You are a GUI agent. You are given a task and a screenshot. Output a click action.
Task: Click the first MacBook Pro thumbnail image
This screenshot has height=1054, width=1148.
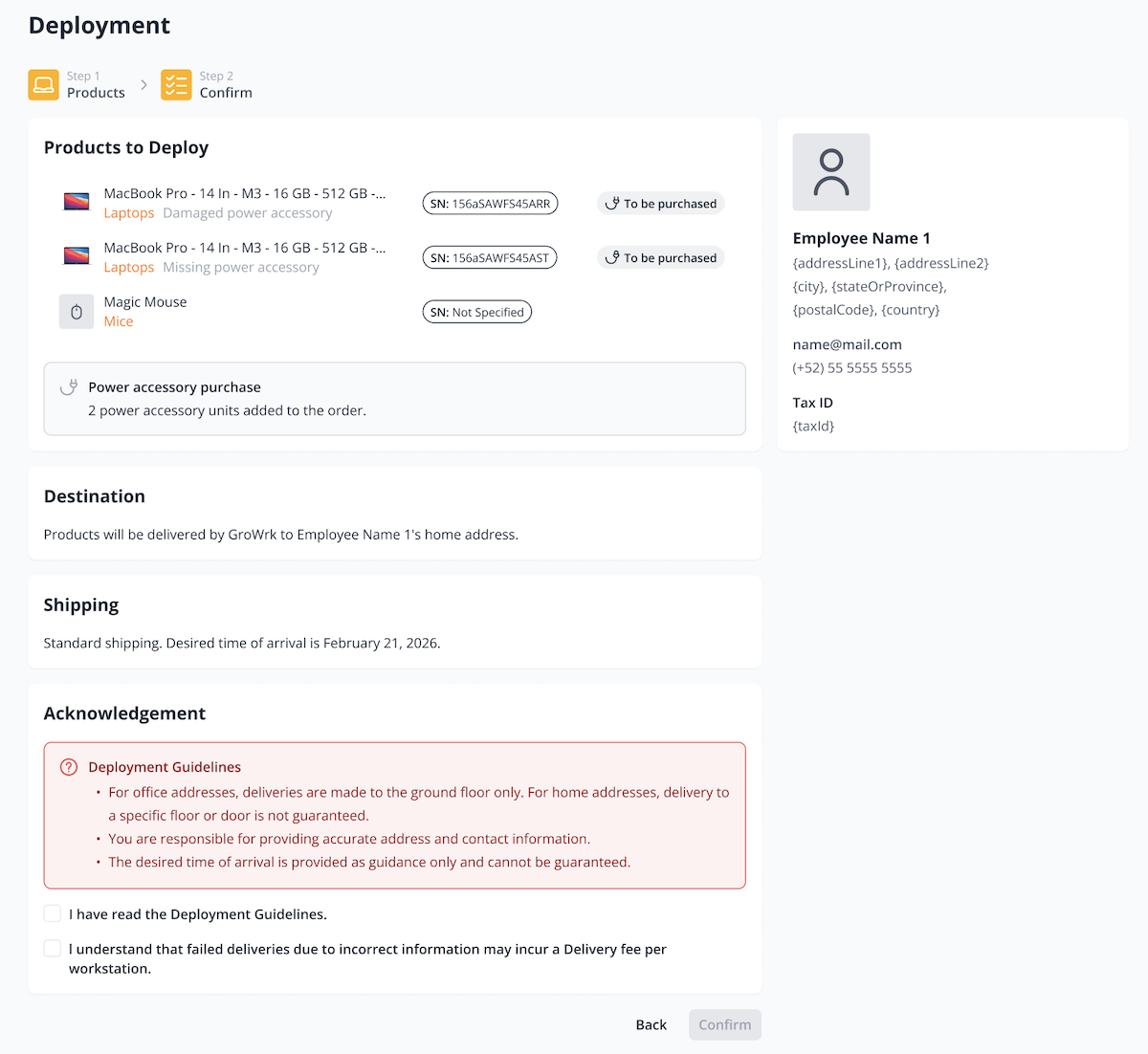(x=77, y=202)
